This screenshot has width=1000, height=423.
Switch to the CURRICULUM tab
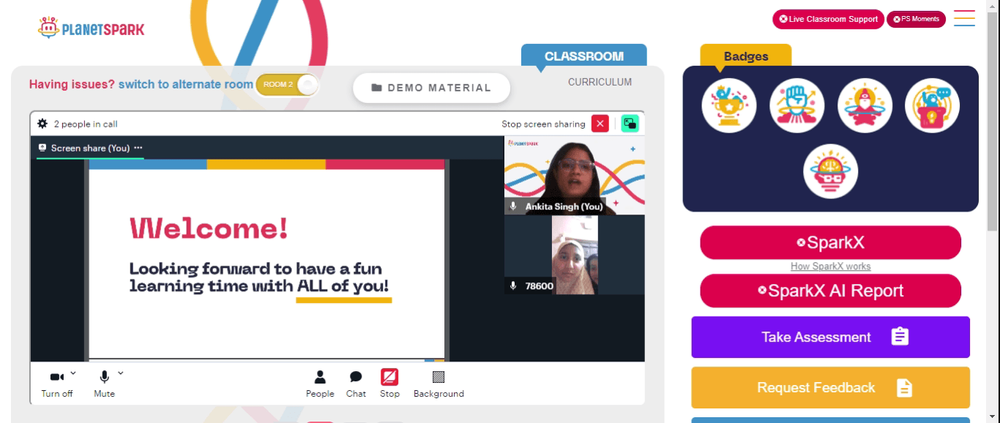click(x=600, y=82)
